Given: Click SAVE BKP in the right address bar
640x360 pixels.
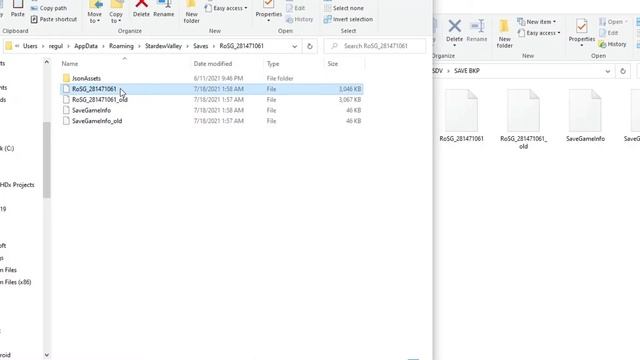Looking at the screenshot, I should [467, 71].
